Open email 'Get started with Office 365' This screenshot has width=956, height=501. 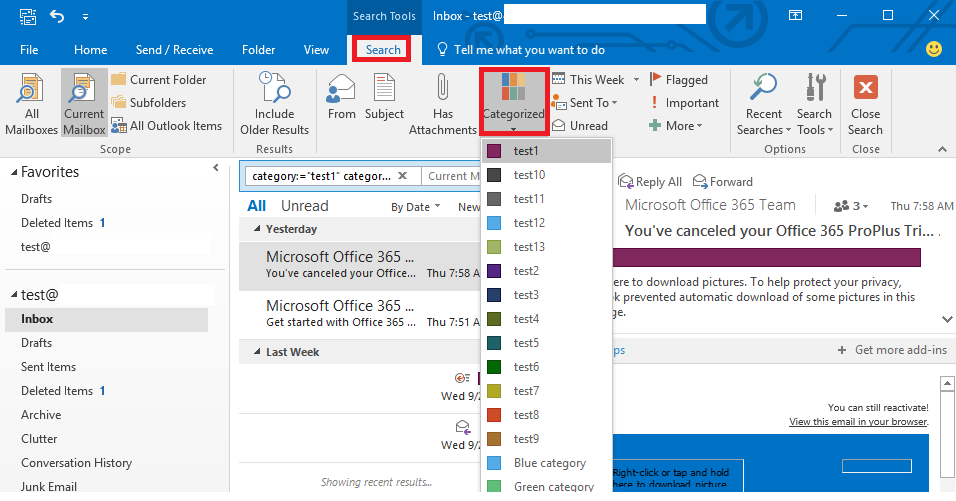tap(360, 314)
